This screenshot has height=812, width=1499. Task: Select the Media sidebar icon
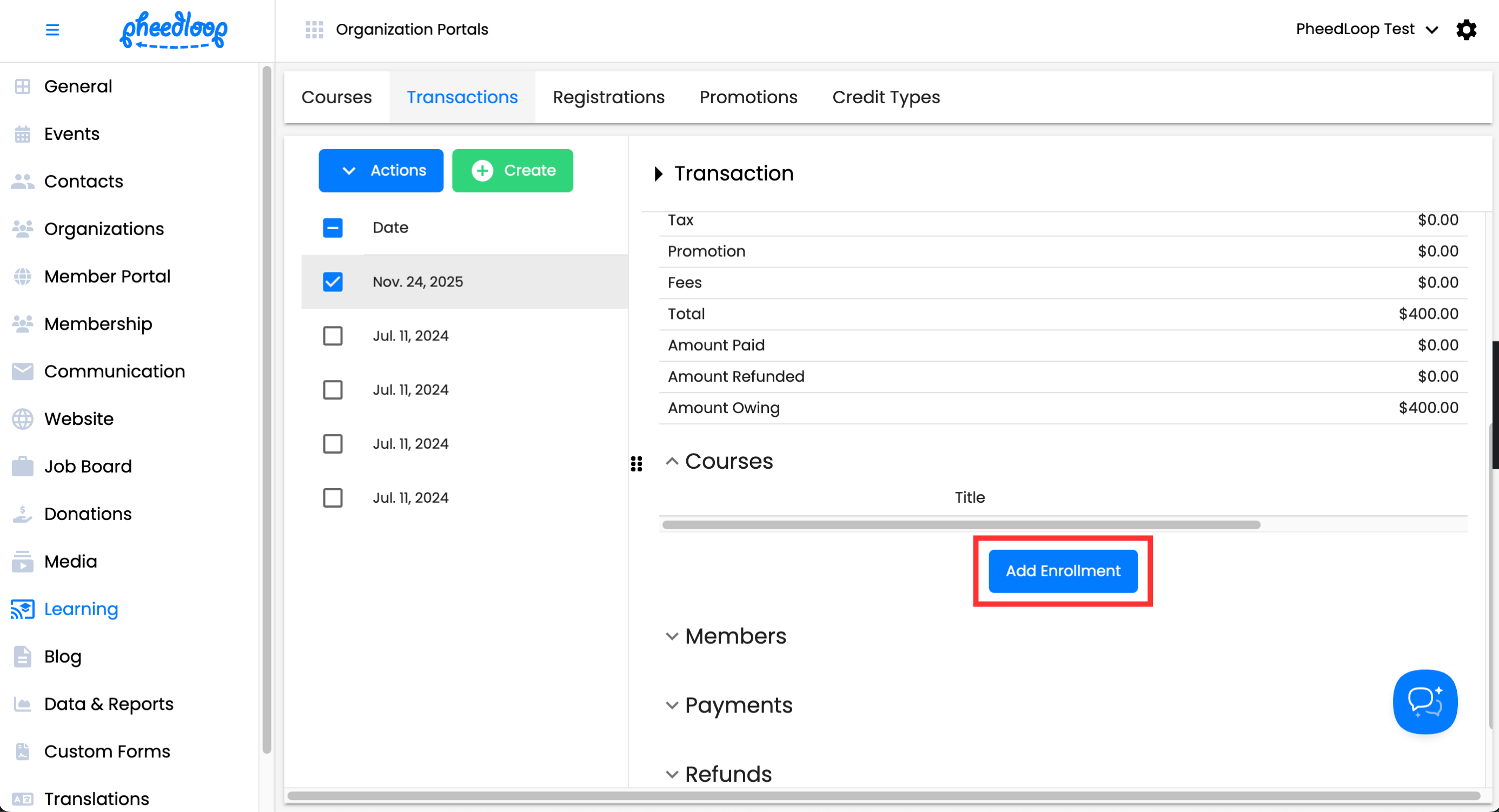(x=23, y=561)
